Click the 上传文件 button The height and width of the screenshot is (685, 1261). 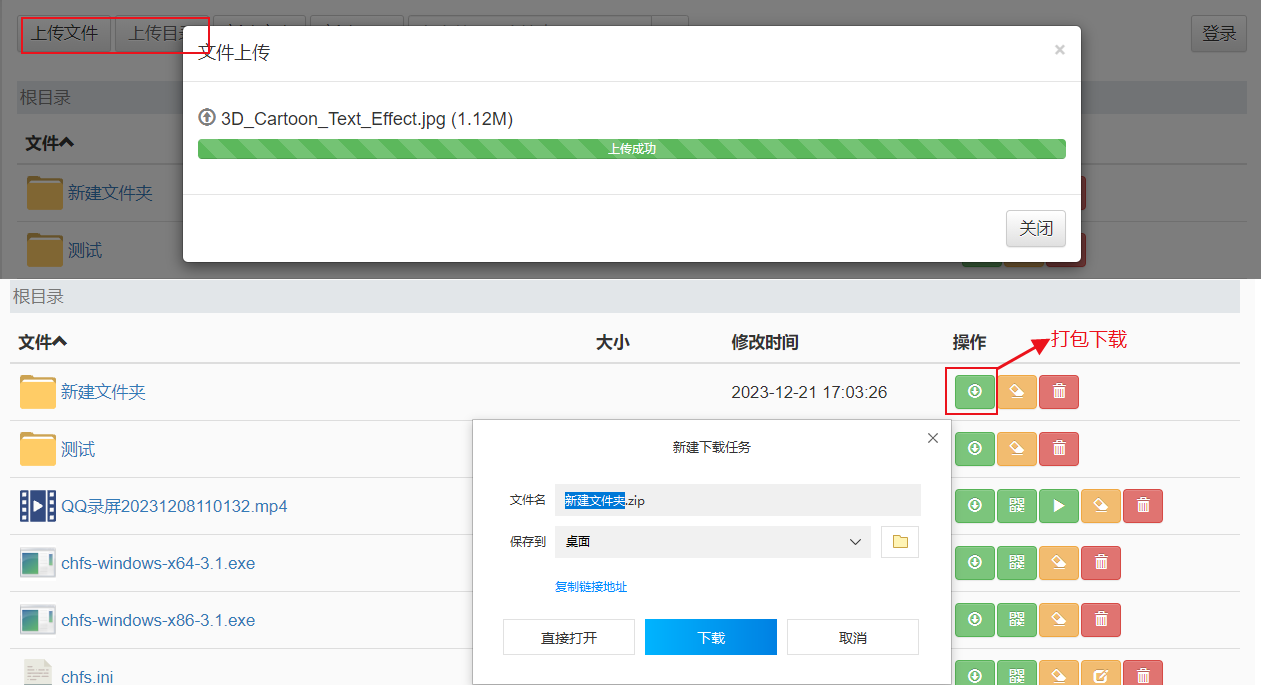pyautogui.click(x=65, y=33)
